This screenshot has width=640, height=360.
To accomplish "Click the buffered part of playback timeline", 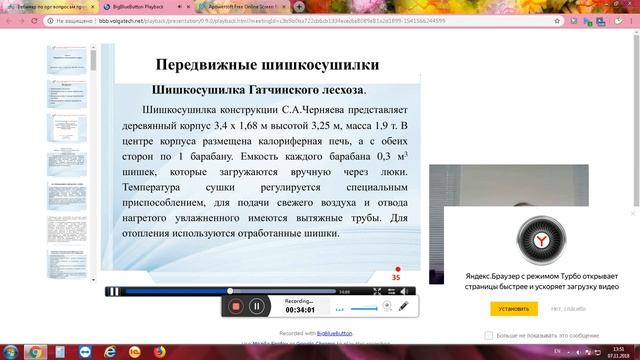I will pos(284,291).
